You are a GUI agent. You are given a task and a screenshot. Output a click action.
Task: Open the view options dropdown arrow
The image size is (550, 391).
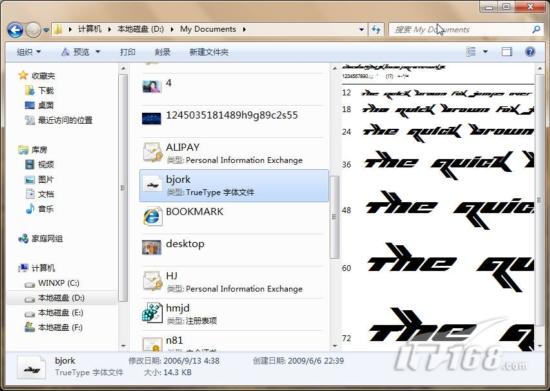485,52
